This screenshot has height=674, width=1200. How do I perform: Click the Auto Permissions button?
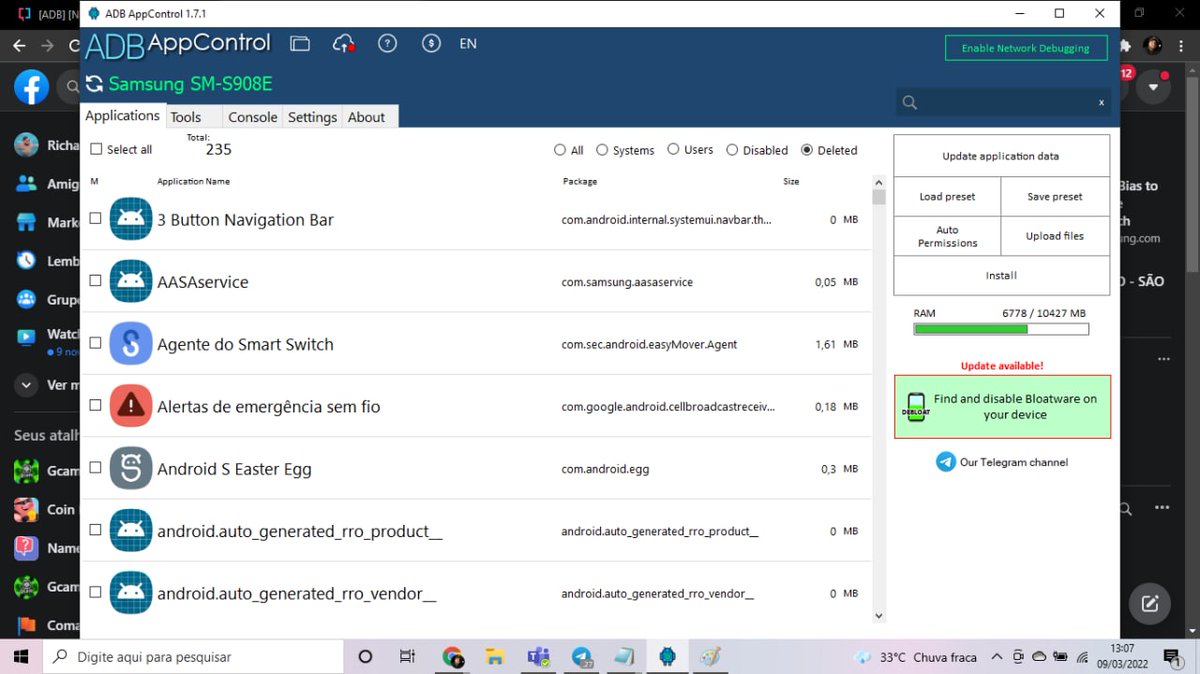pos(947,236)
